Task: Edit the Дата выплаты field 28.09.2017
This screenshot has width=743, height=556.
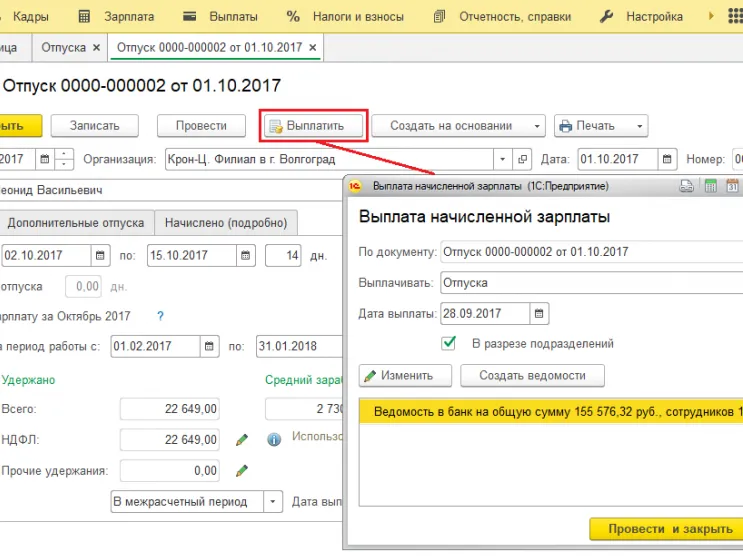Action: tap(485, 314)
